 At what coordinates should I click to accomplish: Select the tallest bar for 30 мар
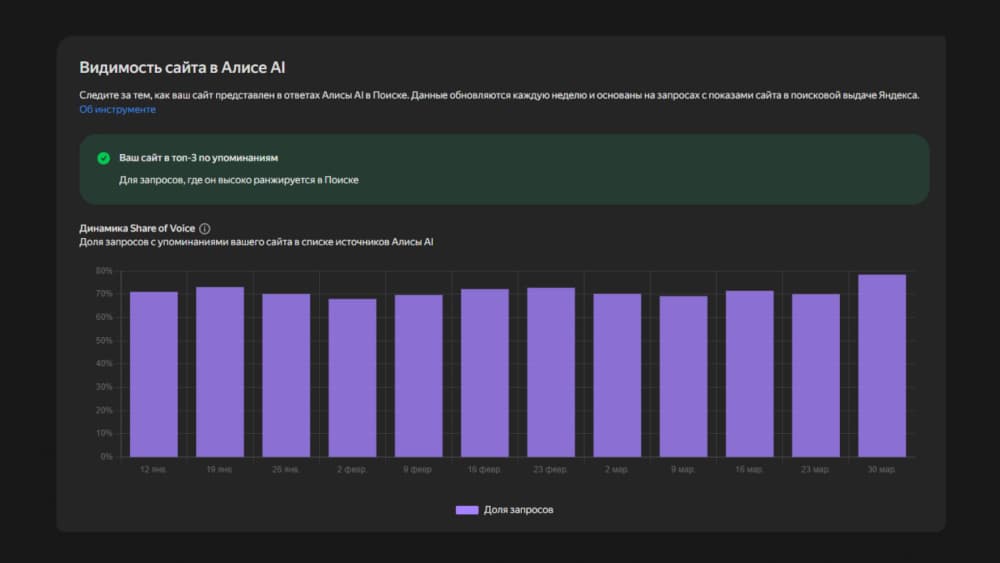pyautogui.click(x=882, y=365)
